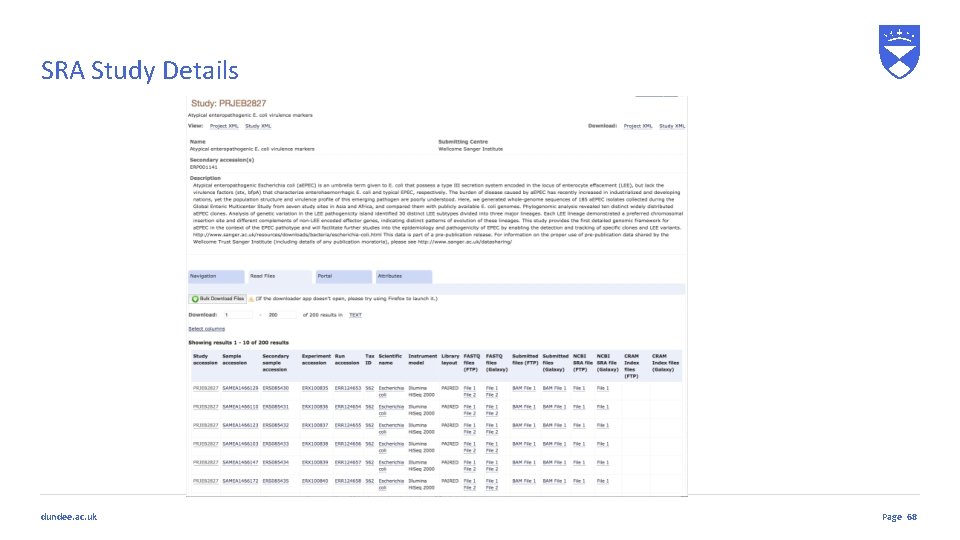Open the Navigation tab
The height and width of the screenshot is (540, 960).
point(216,277)
